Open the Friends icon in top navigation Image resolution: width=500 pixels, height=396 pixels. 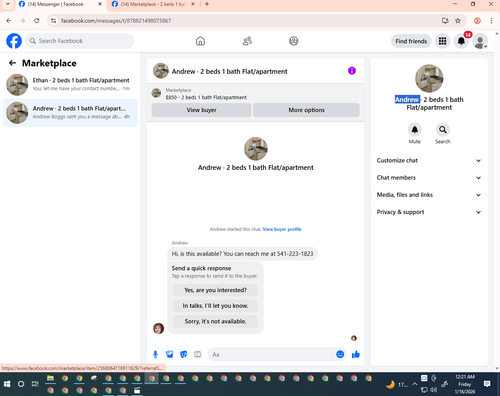(x=247, y=41)
